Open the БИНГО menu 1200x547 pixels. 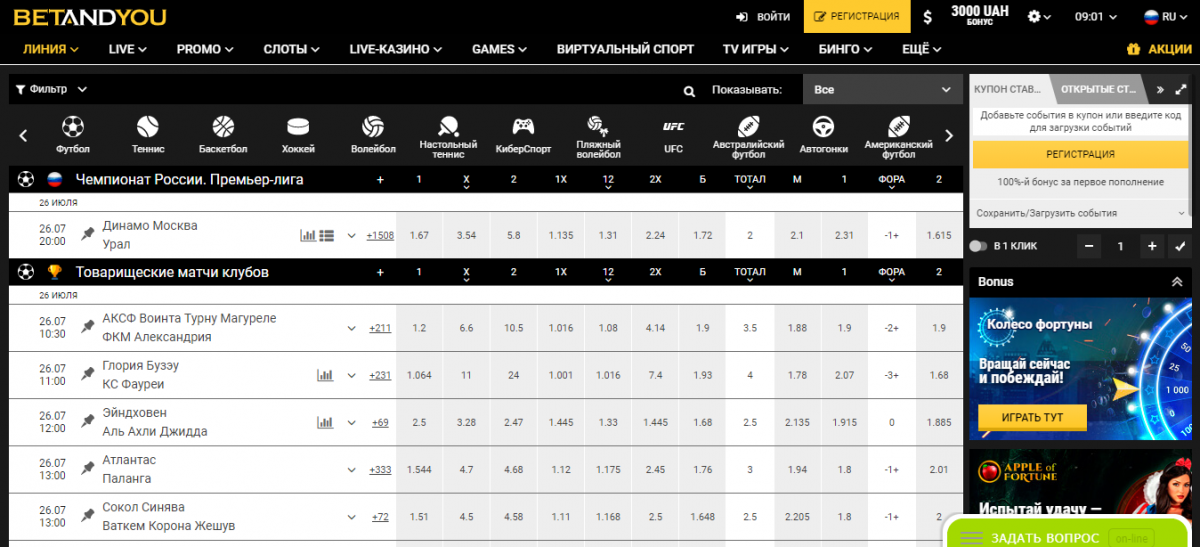pos(846,49)
